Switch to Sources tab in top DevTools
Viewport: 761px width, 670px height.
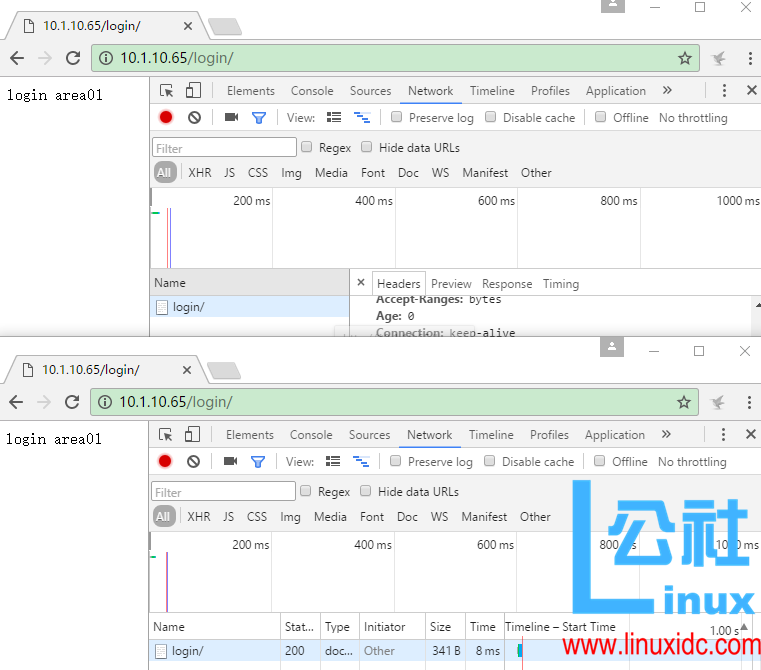(x=370, y=91)
